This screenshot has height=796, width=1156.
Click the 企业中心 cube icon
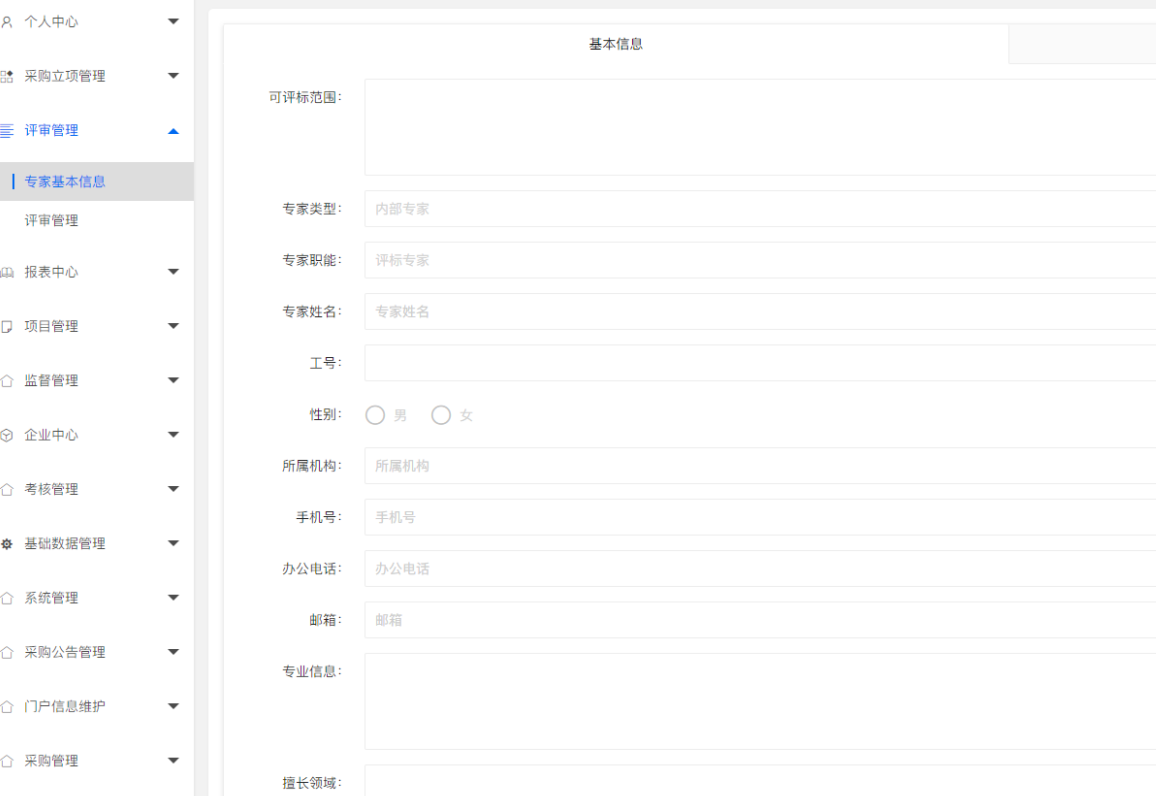coord(7,435)
